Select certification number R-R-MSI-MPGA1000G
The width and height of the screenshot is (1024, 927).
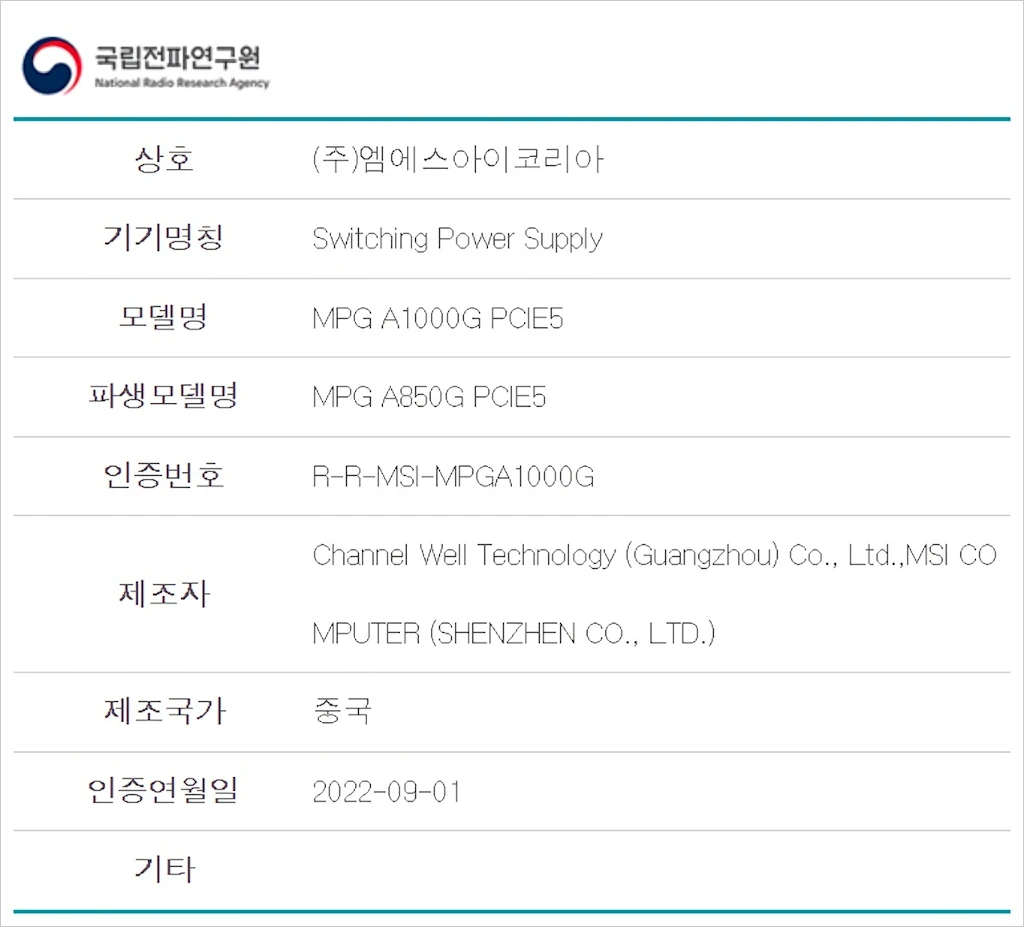pos(453,477)
